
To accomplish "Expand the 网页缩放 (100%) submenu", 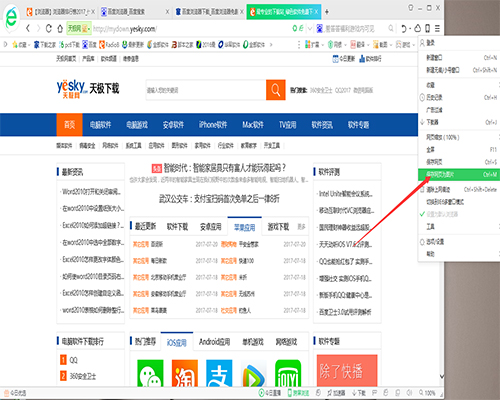I will pos(459,137).
